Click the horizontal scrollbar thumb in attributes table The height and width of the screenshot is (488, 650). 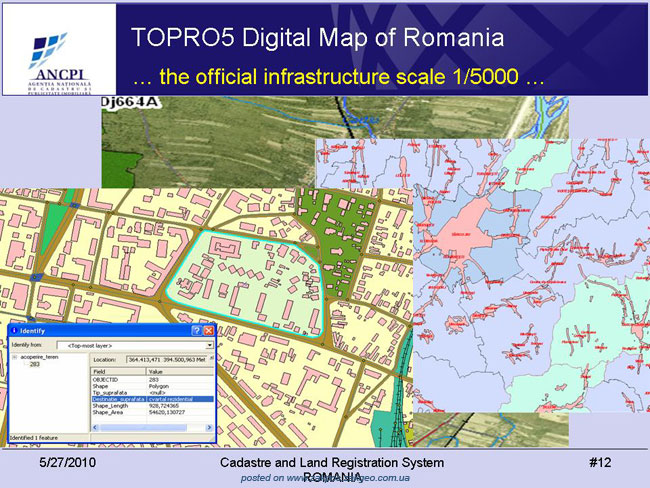point(143,427)
